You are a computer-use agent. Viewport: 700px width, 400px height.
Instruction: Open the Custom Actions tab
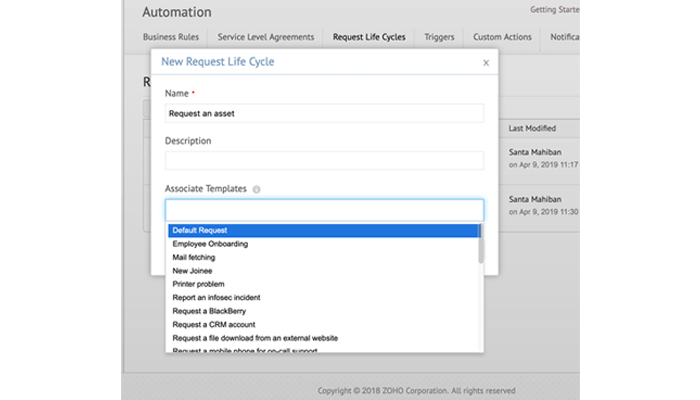(x=503, y=38)
